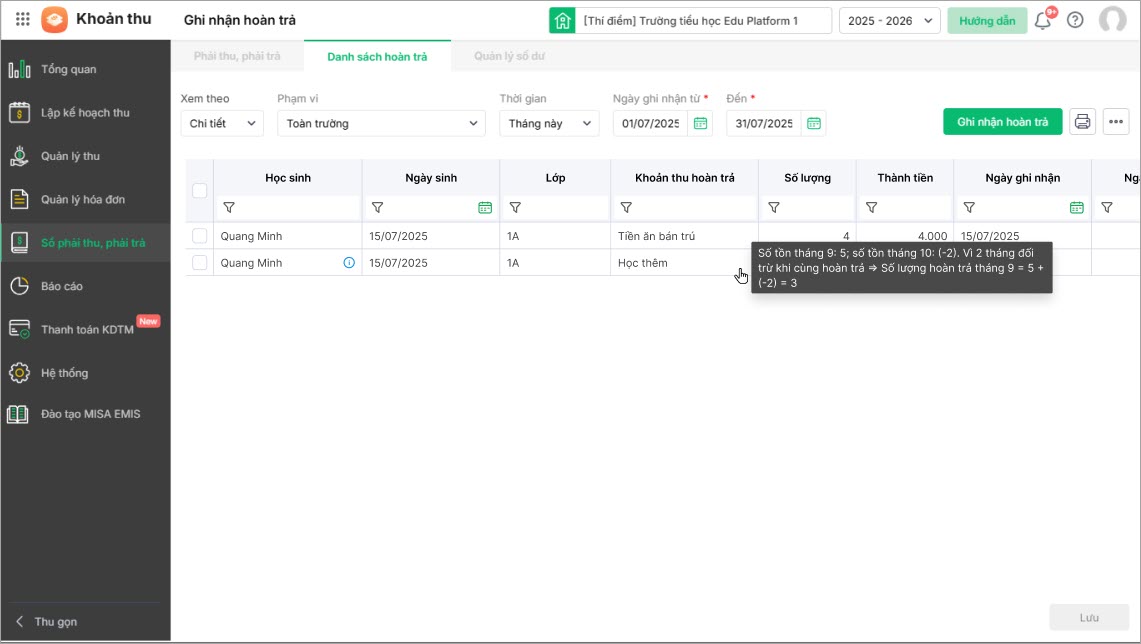Screen dimensions: 1141x644
Task: Click the Hướng dẫn button
Action: tap(986, 21)
